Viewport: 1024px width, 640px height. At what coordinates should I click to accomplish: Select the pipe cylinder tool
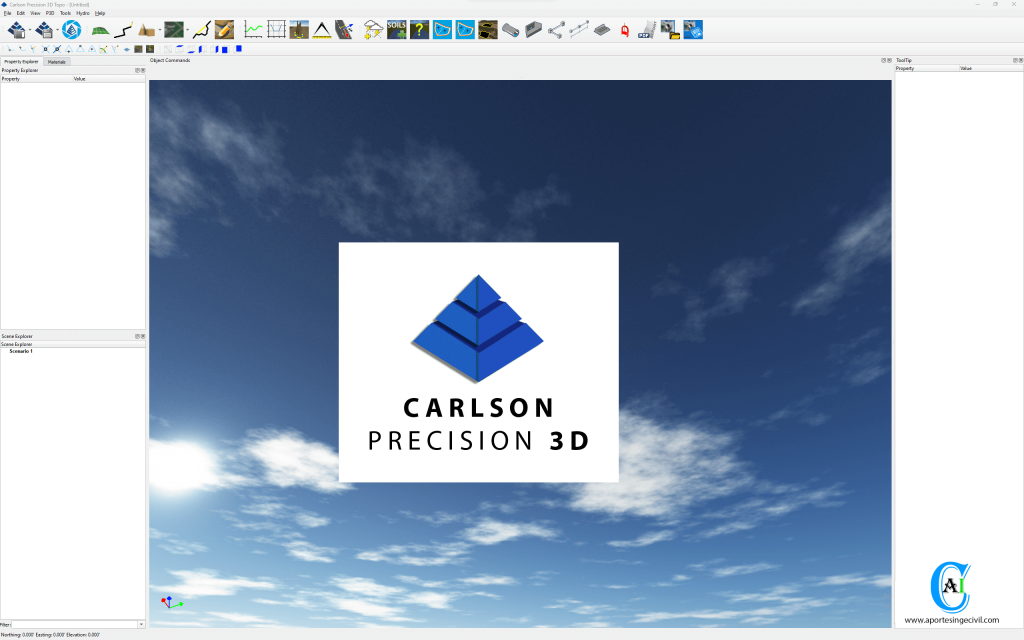pos(509,30)
